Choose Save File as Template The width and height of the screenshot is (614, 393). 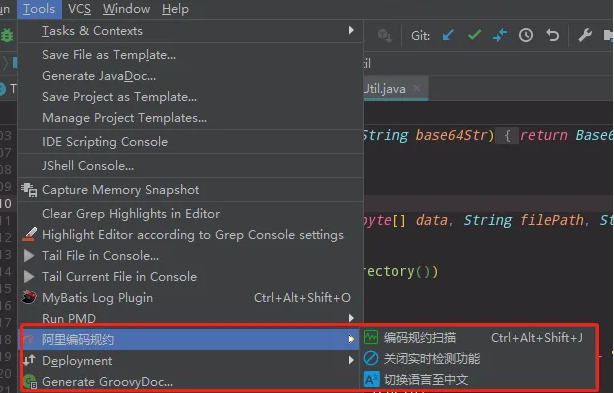190,55
